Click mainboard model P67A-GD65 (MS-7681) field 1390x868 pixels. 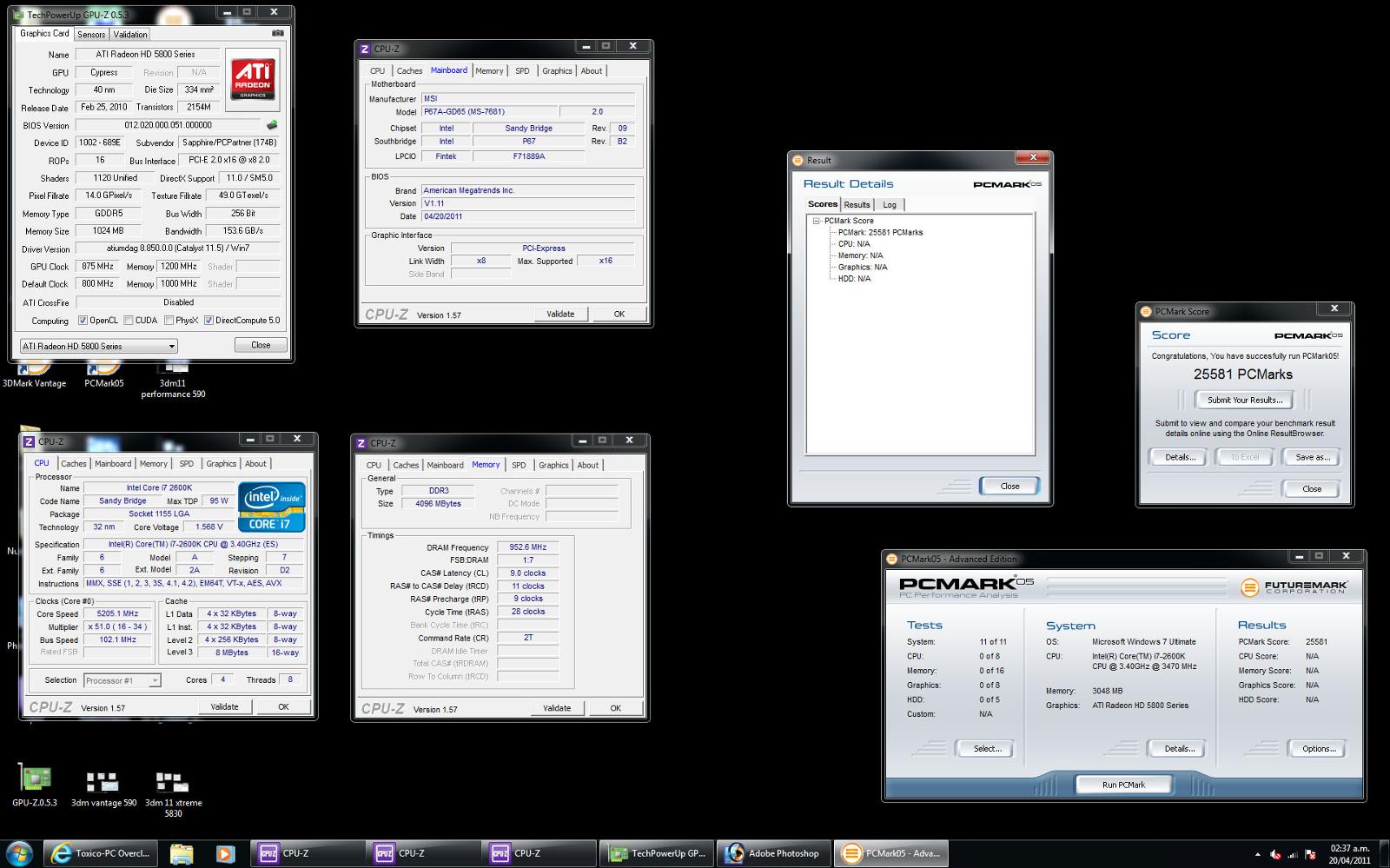[489, 112]
